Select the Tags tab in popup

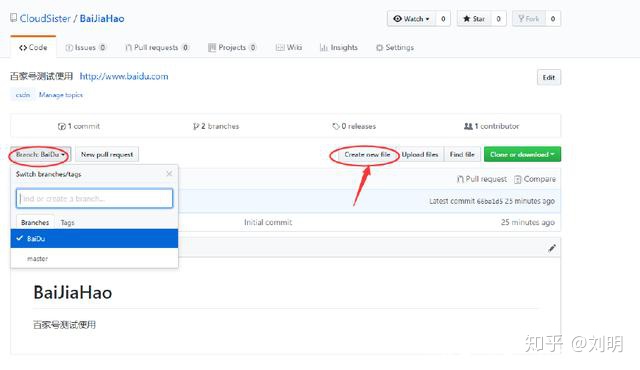[x=67, y=222]
